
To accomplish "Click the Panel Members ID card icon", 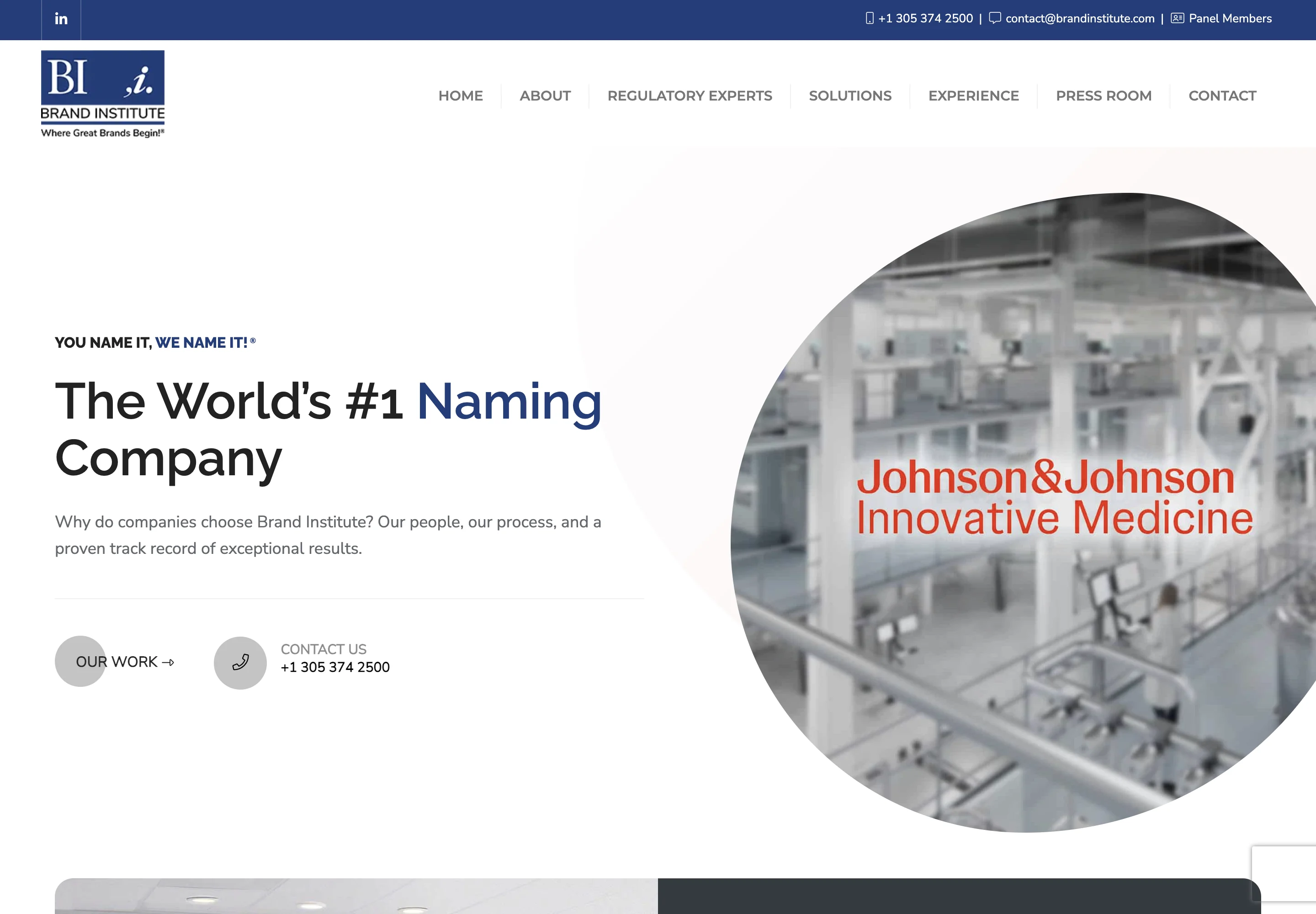I will tap(1177, 18).
